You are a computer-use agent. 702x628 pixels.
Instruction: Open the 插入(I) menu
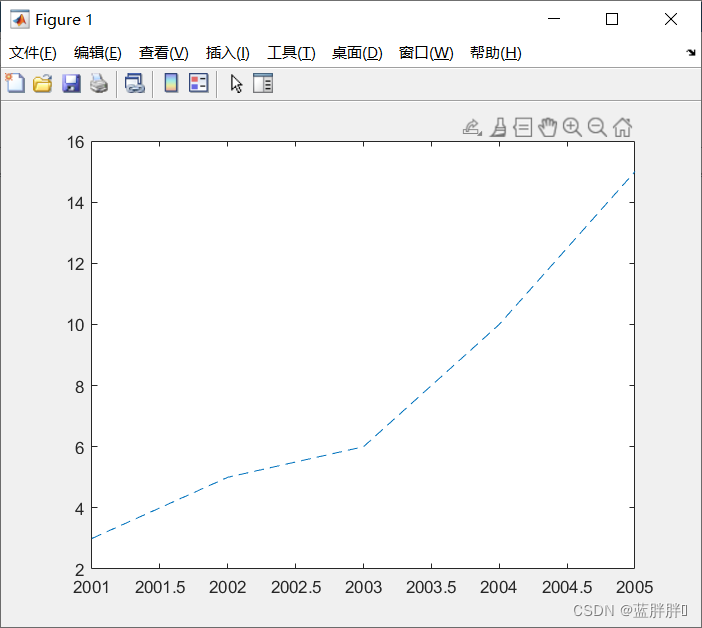click(x=227, y=53)
